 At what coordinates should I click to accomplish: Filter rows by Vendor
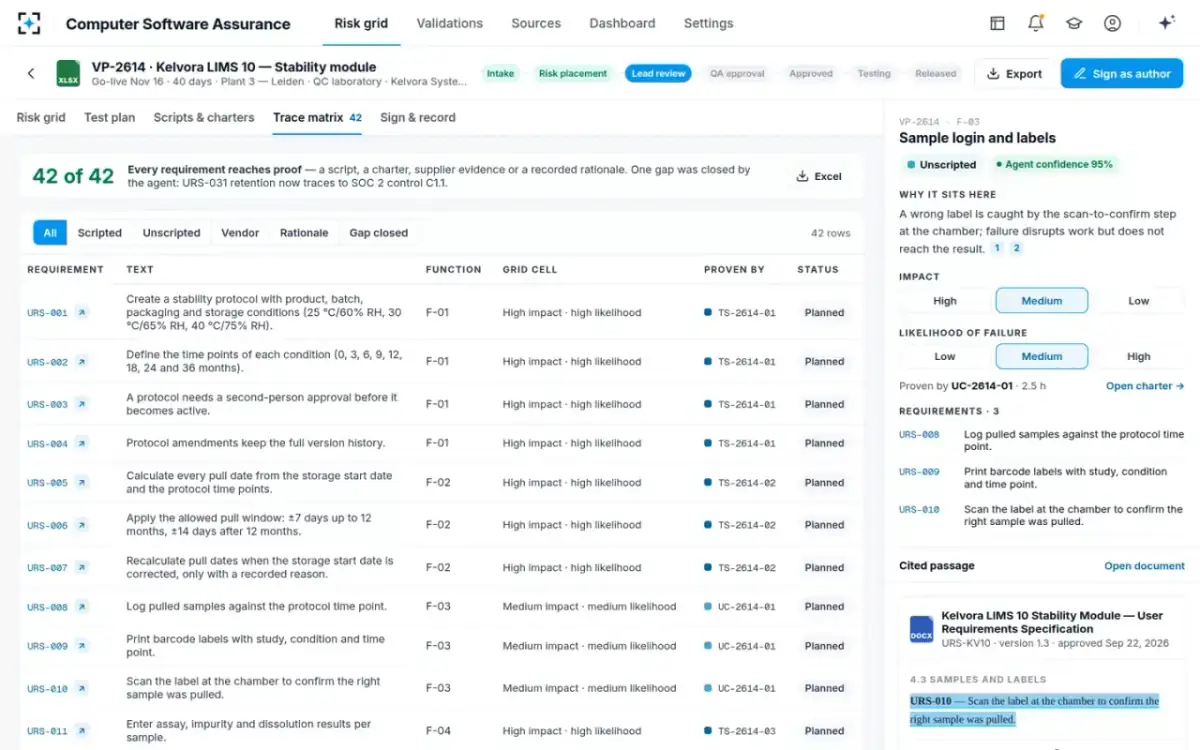(240, 233)
